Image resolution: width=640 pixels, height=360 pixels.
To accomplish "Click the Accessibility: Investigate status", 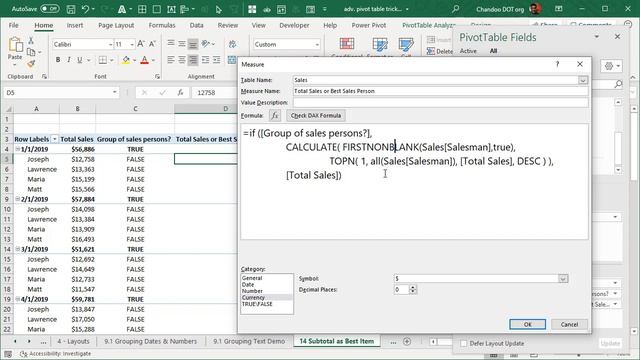I will (56, 354).
